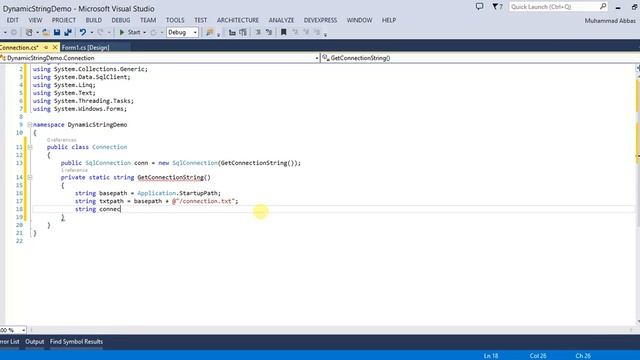Open the New Project dropdown arrow
The image size is (640, 360).
pyautogui.click(x=37, y=32)
